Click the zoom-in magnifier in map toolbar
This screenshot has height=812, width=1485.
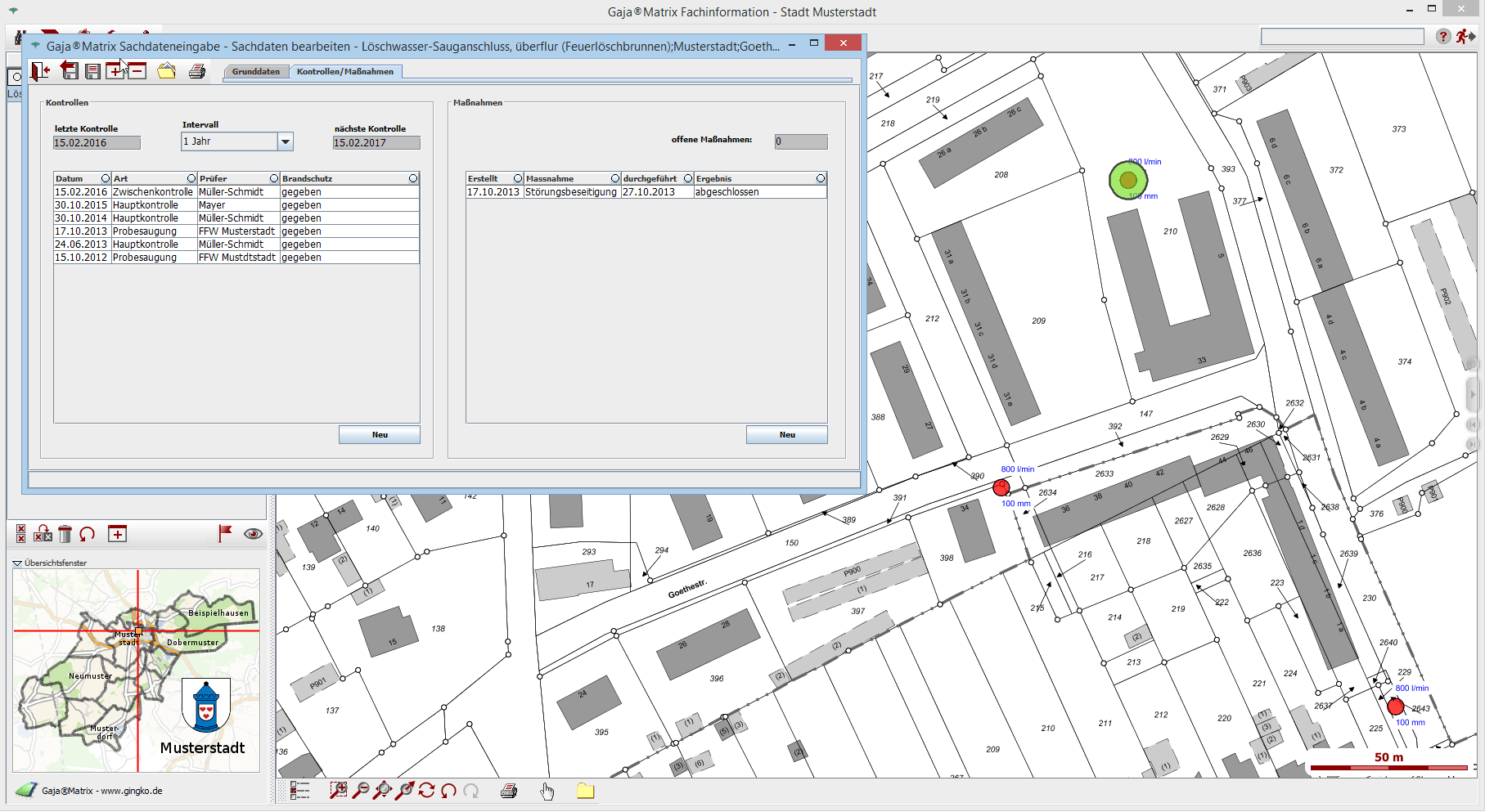[338, 790]
